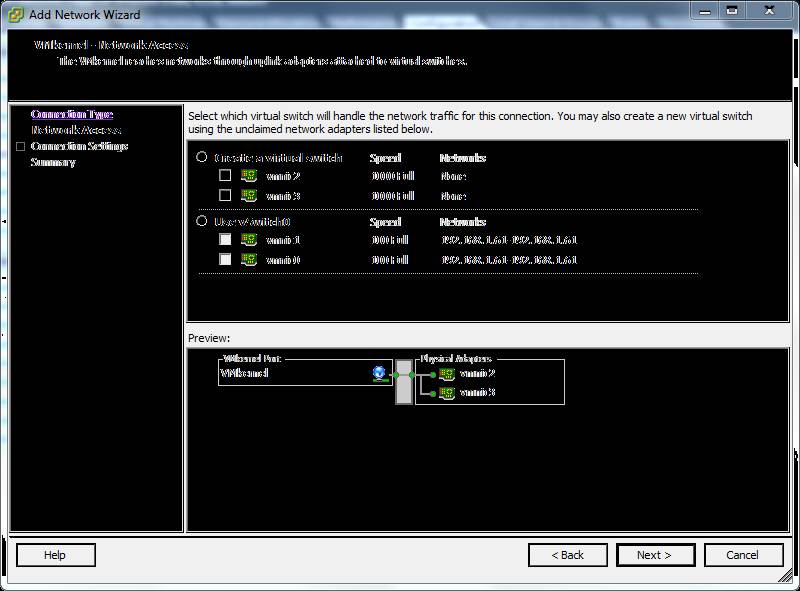
Task: Click the Next button
Action: click(655, 555)
